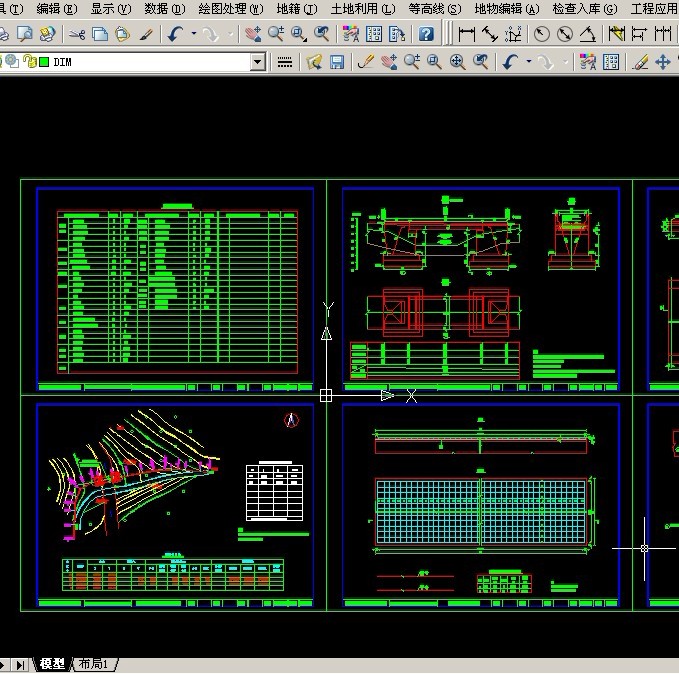Switch to the 布局1 layout tab
Viewport: 679px width, 674px height.
pos(94,664)
